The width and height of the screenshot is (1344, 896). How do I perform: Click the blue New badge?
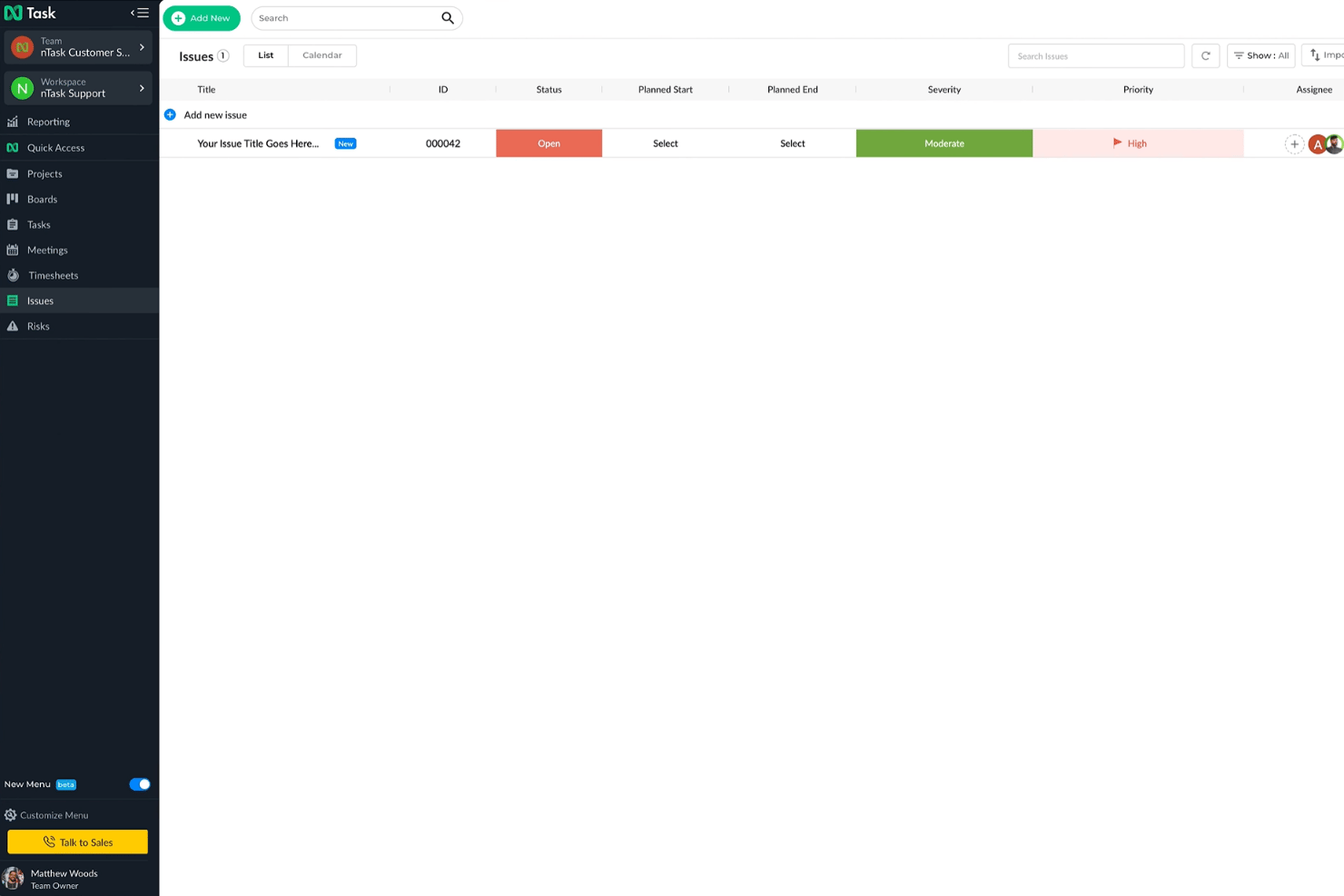345,143
